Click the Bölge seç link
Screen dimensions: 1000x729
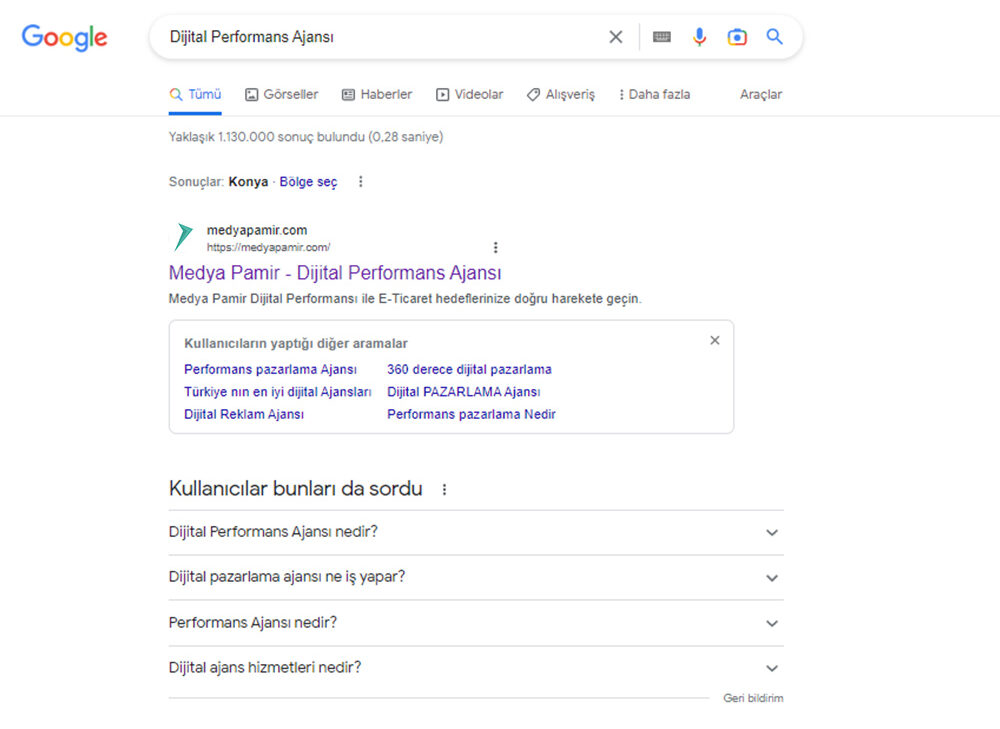[x=308, y=182]
